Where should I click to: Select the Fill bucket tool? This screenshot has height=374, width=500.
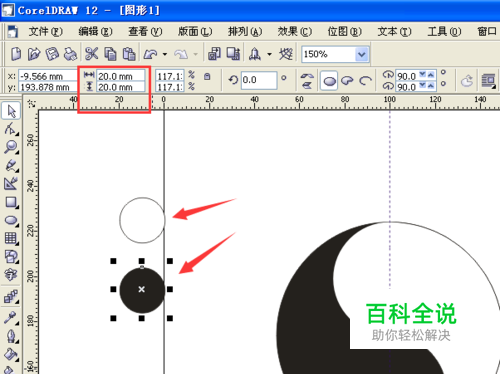click(11, 355)
